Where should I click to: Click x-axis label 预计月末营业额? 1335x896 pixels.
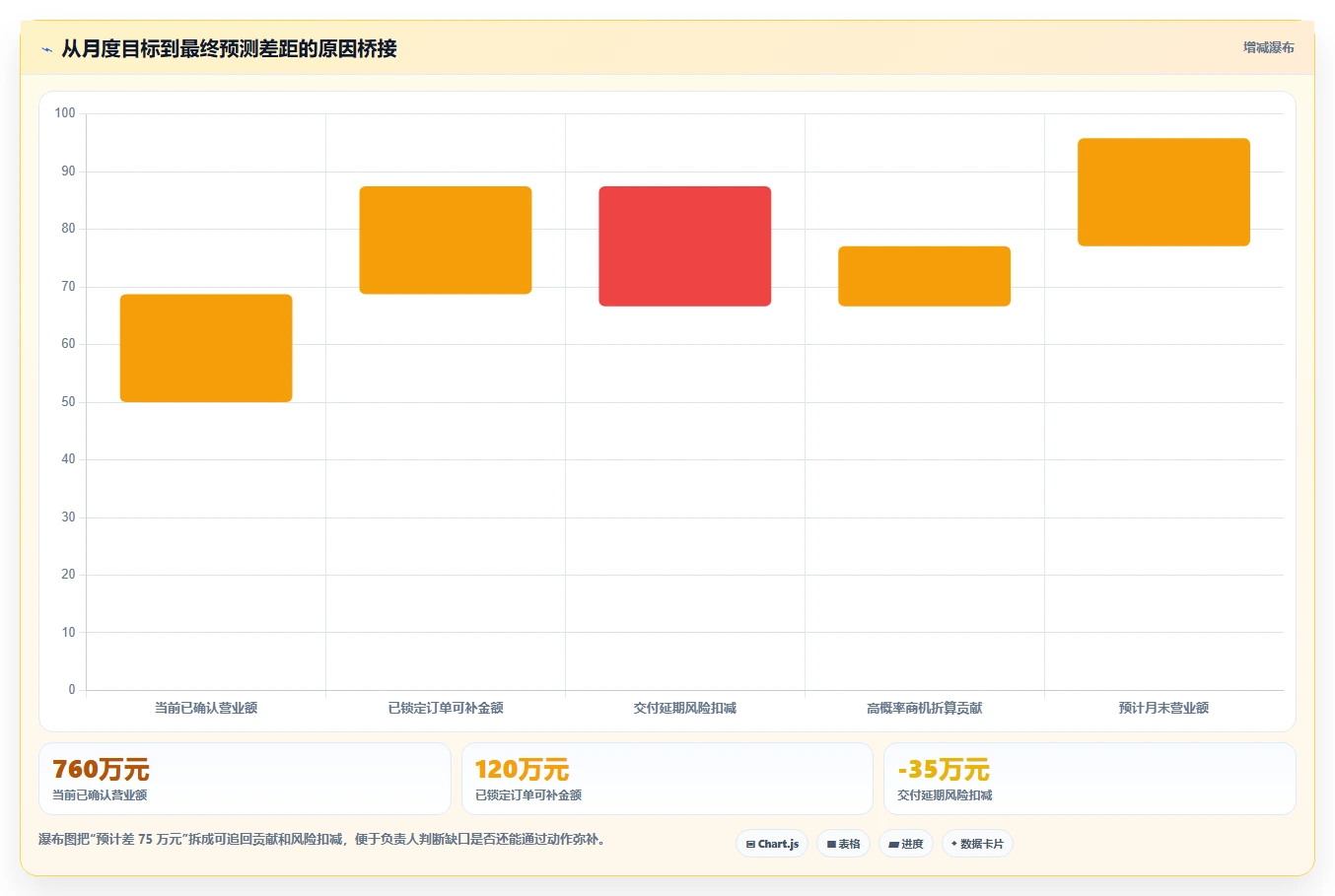(1164, 708)
